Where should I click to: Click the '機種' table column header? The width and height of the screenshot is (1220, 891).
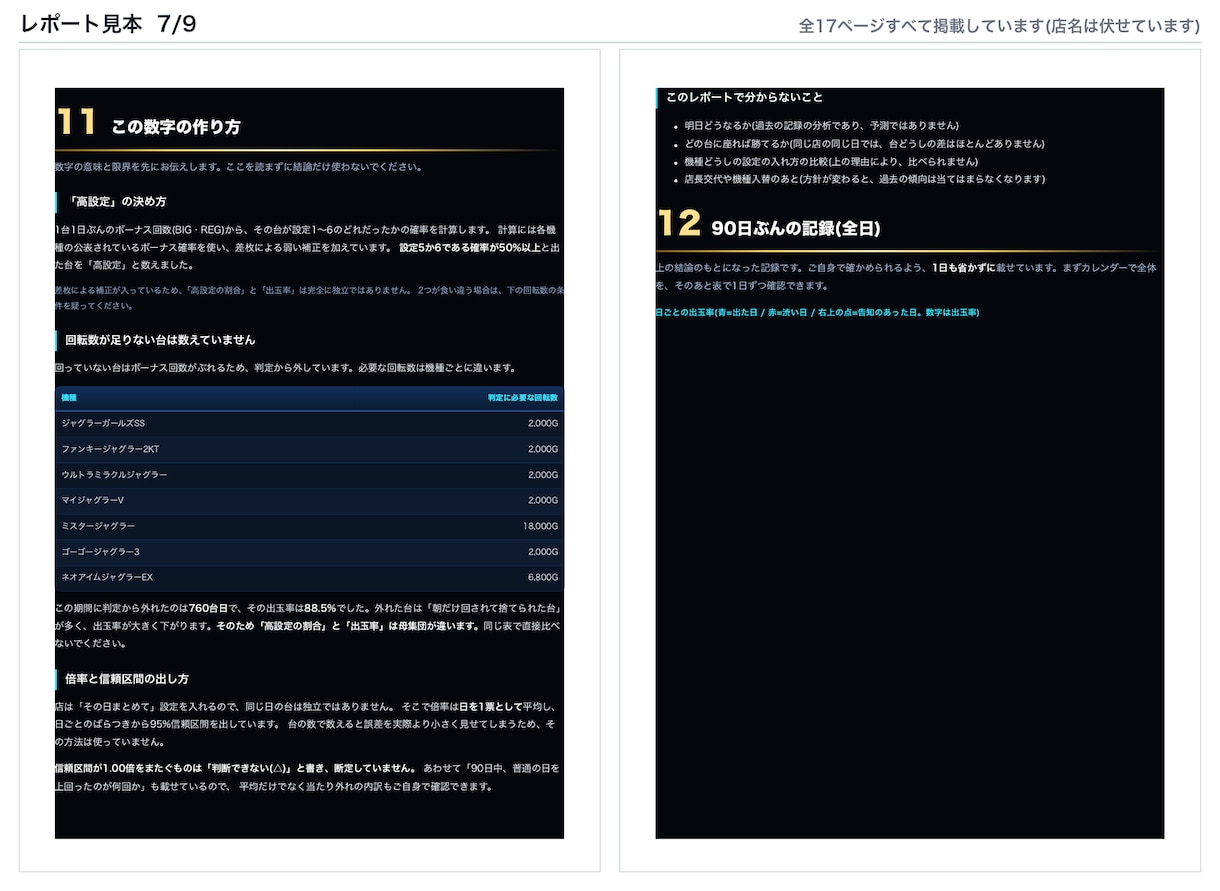tap(69, 398)
